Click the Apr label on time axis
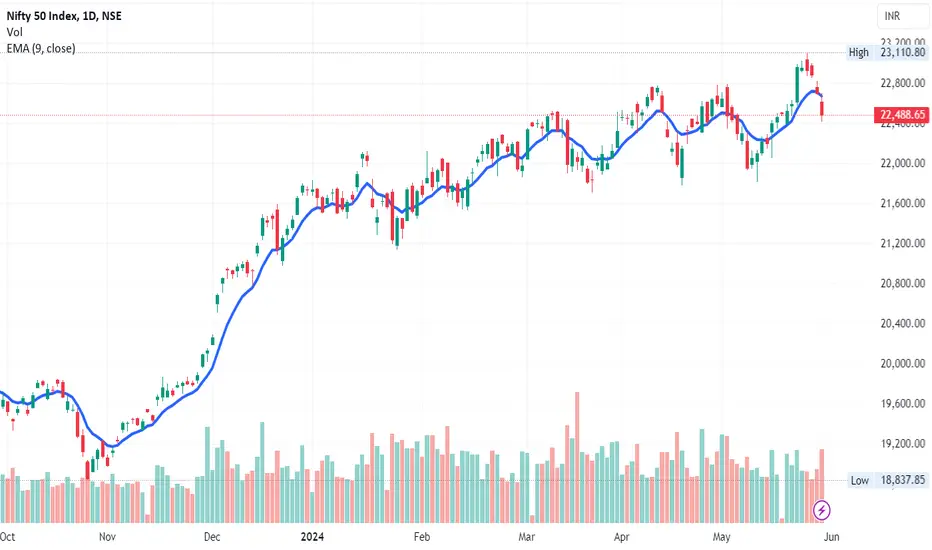The width and height of the screenshot is (932, 550). point(621,536)
